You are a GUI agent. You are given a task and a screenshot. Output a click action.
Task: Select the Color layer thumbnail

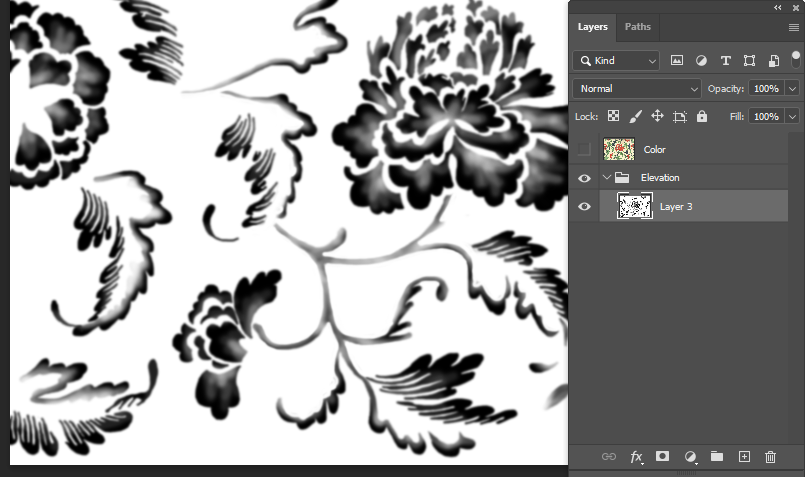(619, 149)
